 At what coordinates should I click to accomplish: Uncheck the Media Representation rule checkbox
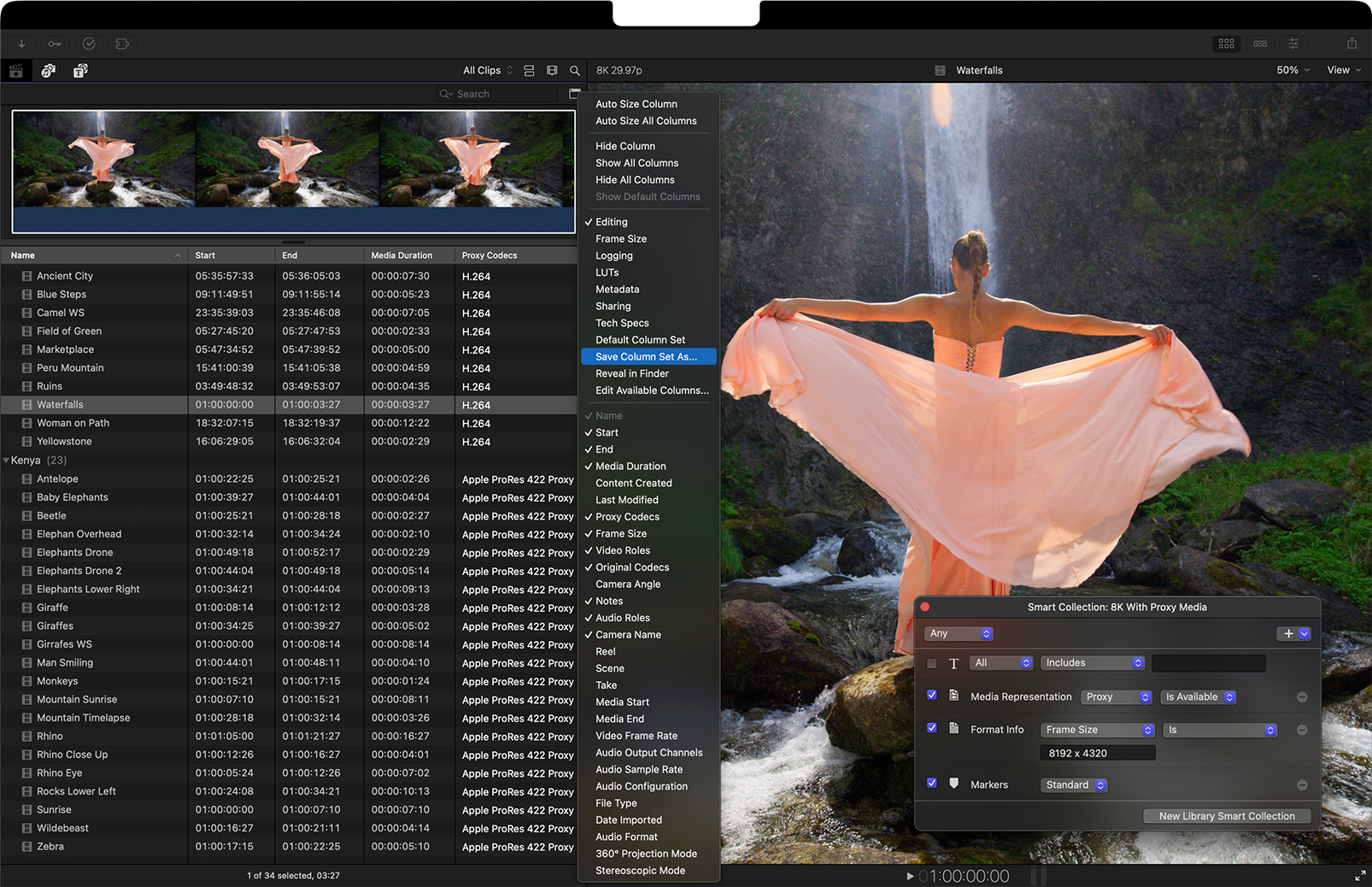click(x=932, y=696)
